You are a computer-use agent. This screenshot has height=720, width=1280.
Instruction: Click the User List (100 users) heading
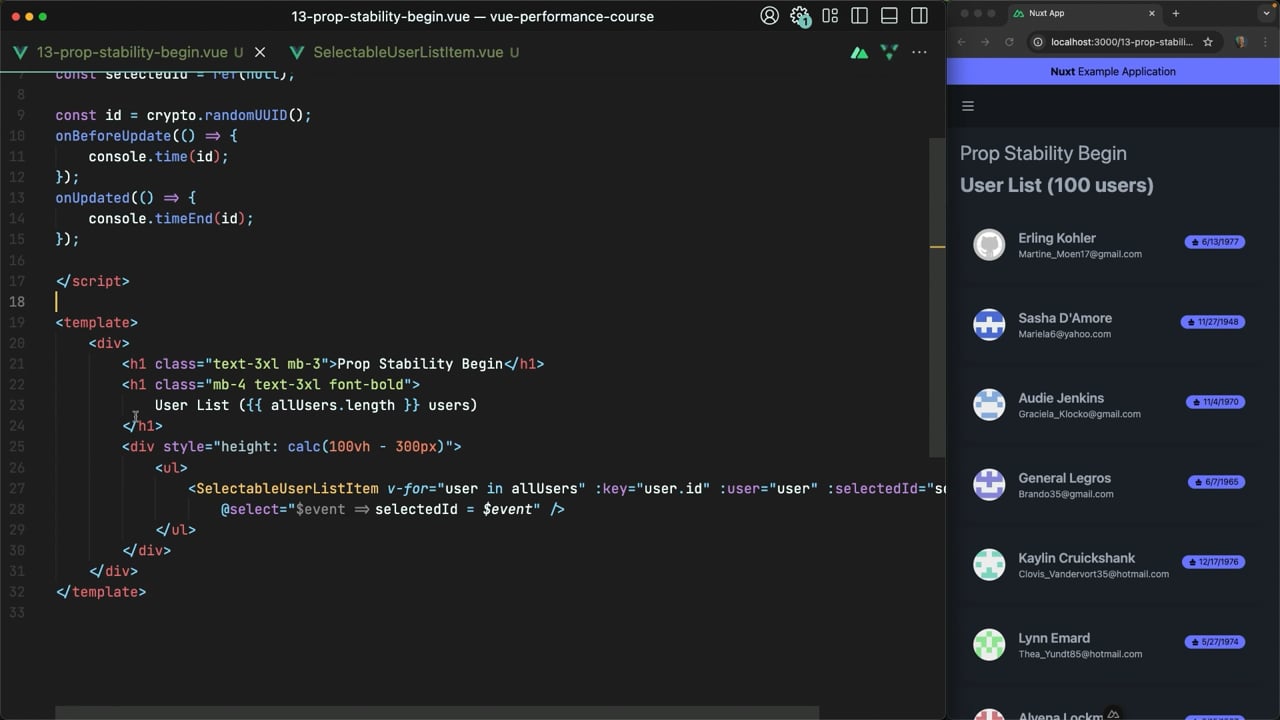pos(1057,185)
